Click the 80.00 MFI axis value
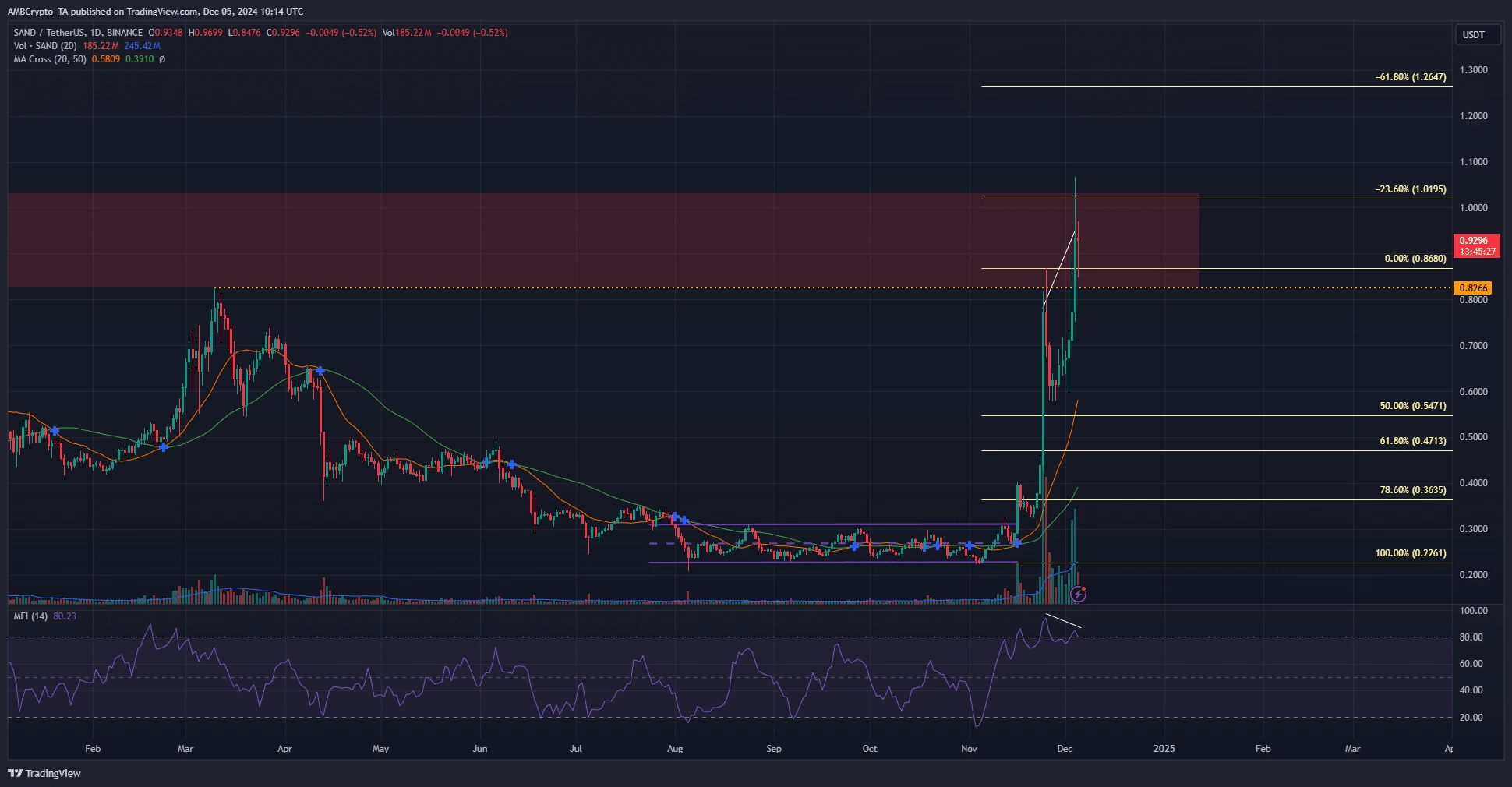 click(1471, 637)
